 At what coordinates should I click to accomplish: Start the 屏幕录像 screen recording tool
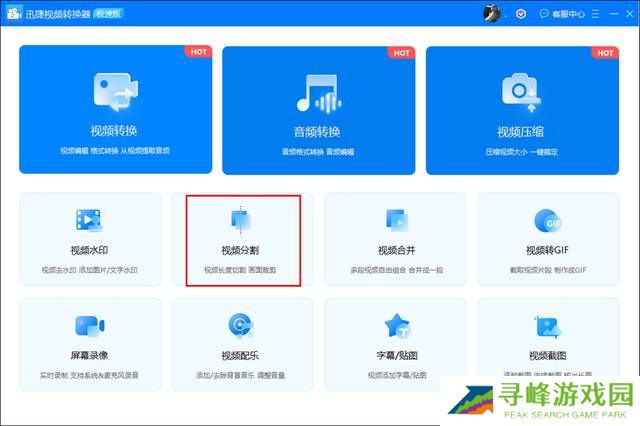click(89, 326)
